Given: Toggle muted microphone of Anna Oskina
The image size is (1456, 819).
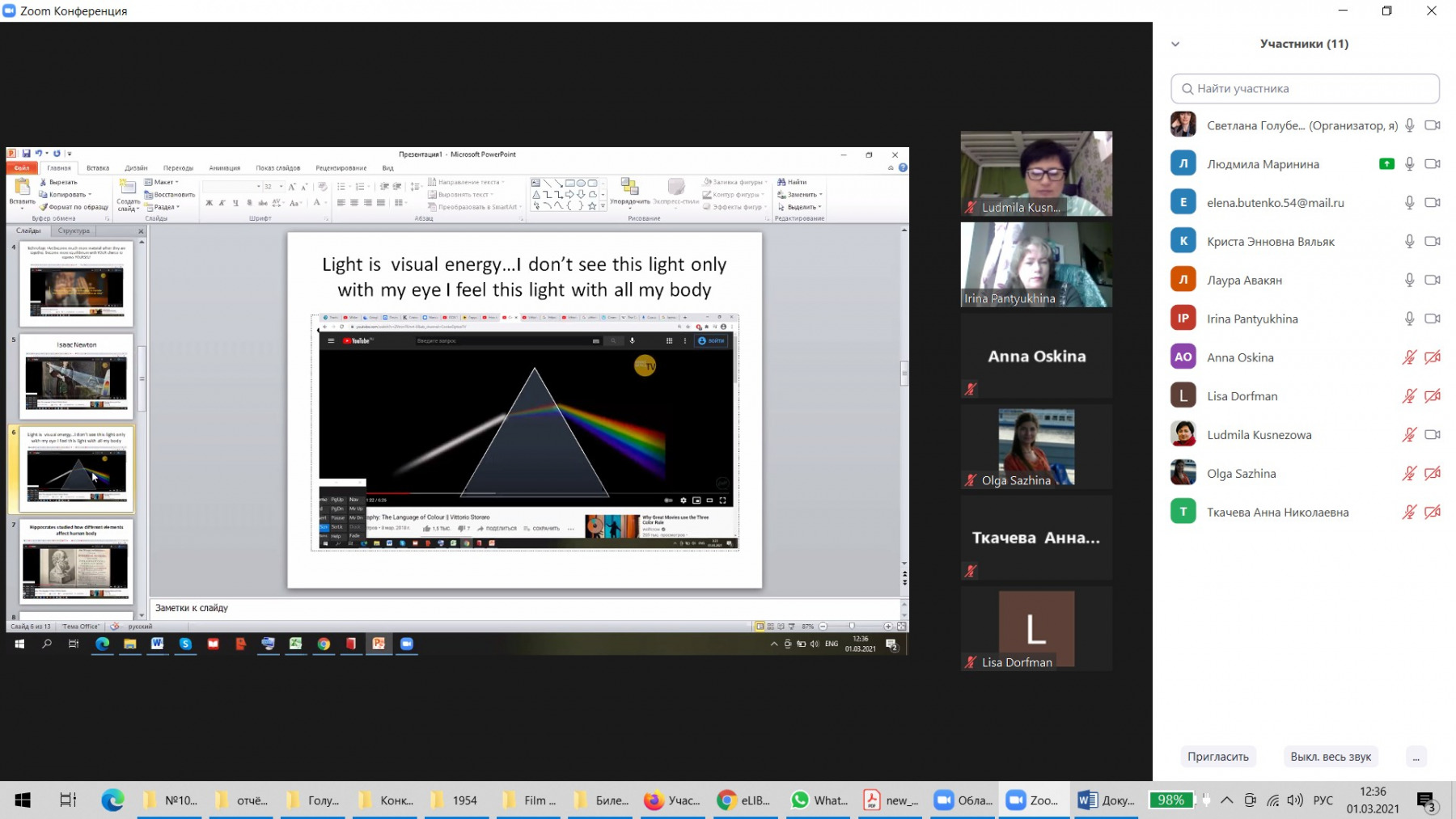Looking at the screenshot, I should coord(1409,357).
